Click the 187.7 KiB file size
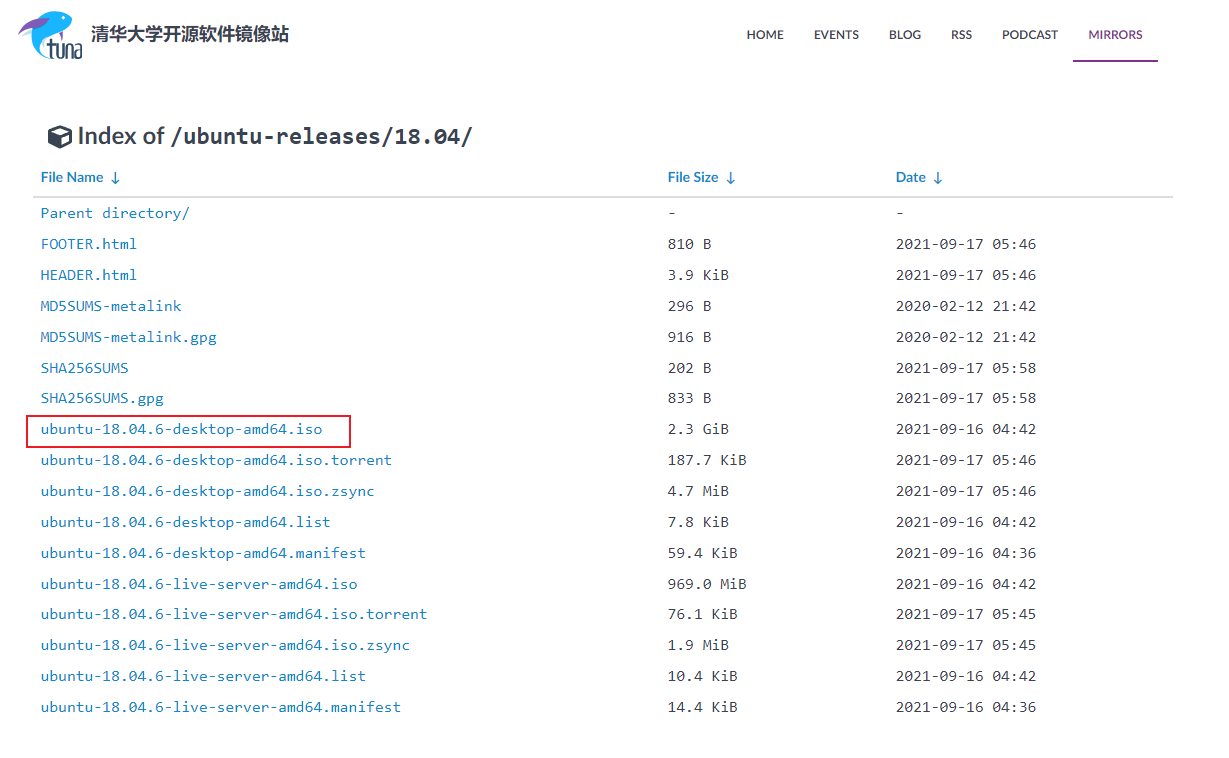Viewport: 1229px width, 758px height. click(707, 460)
